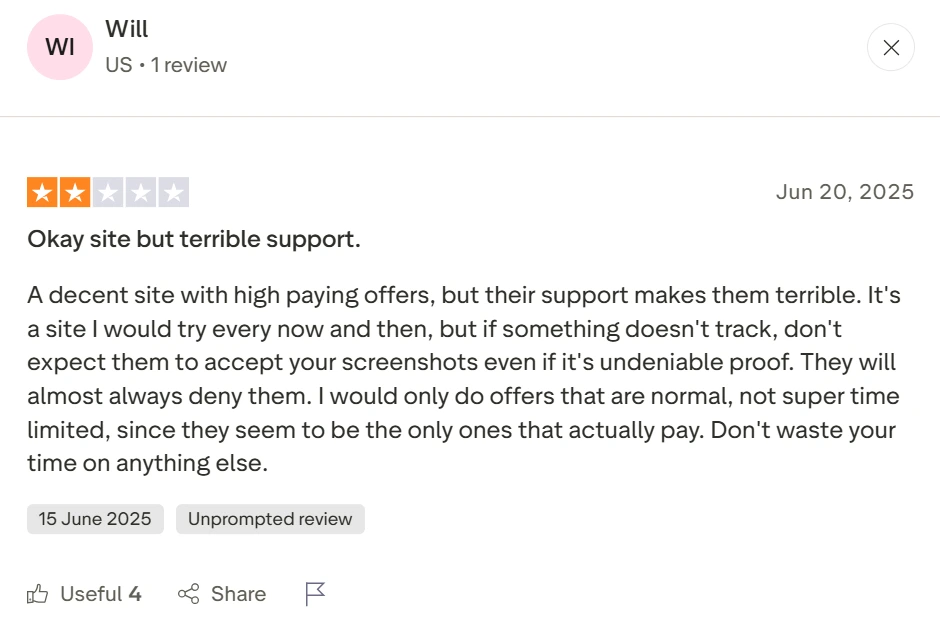The height and width of the screenshot is (639, 940).
Task: Click the fourth grey rating star
Action: coord(141,192)
